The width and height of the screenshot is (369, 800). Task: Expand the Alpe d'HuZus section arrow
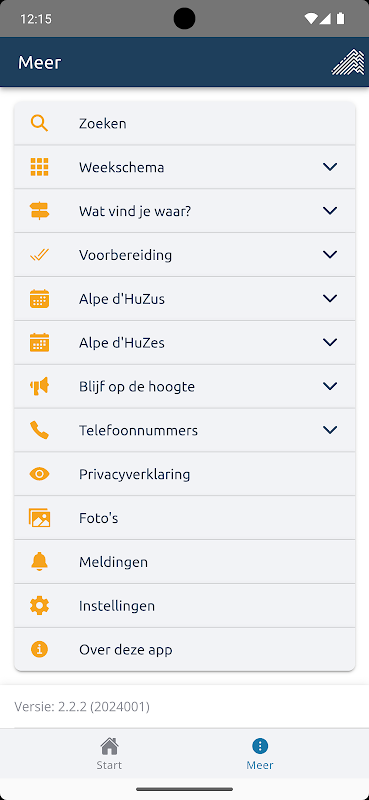coord(330,298)
